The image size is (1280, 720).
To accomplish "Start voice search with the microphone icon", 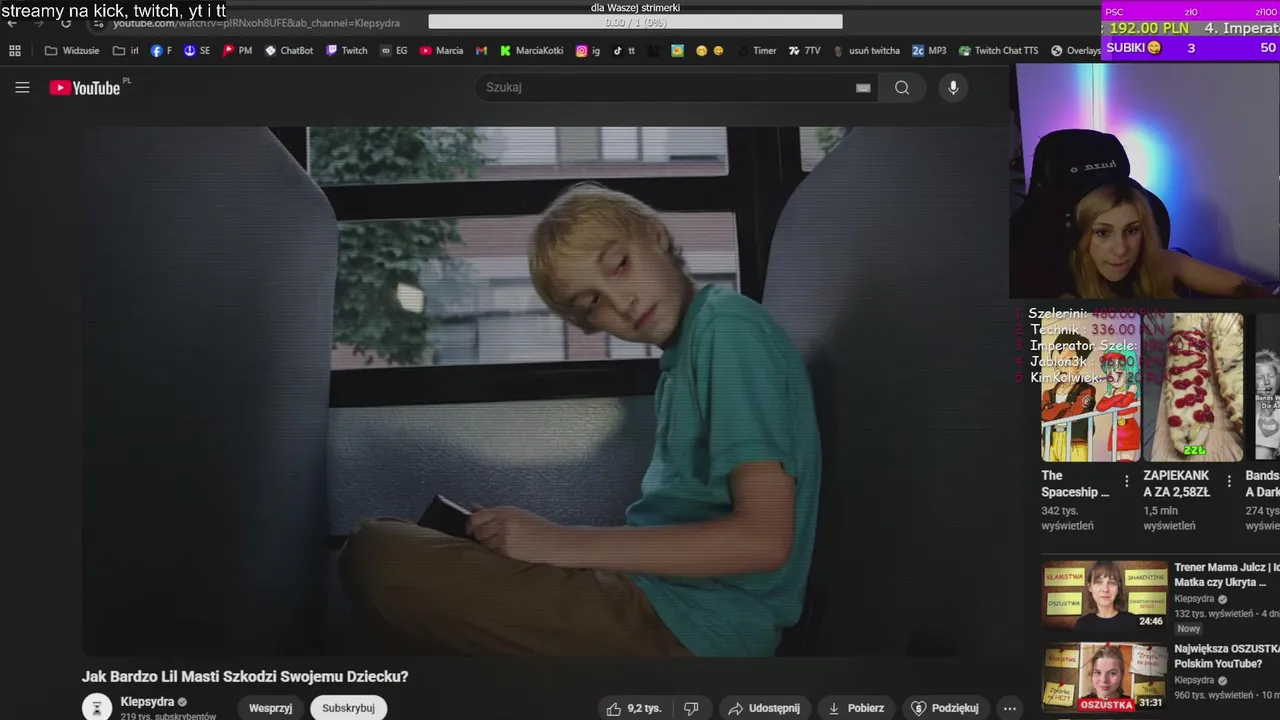I will [x=953, y=88].
